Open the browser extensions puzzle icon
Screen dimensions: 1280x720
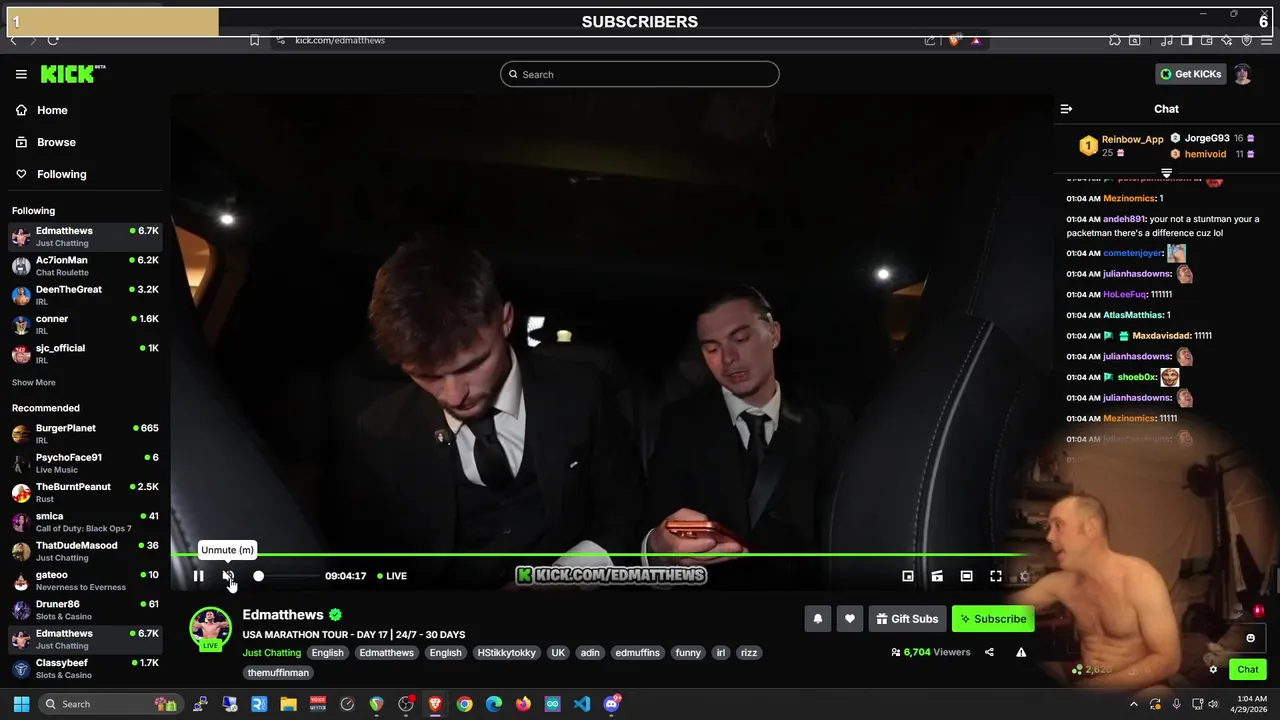pyautogui.click(x=1114, y=40)
